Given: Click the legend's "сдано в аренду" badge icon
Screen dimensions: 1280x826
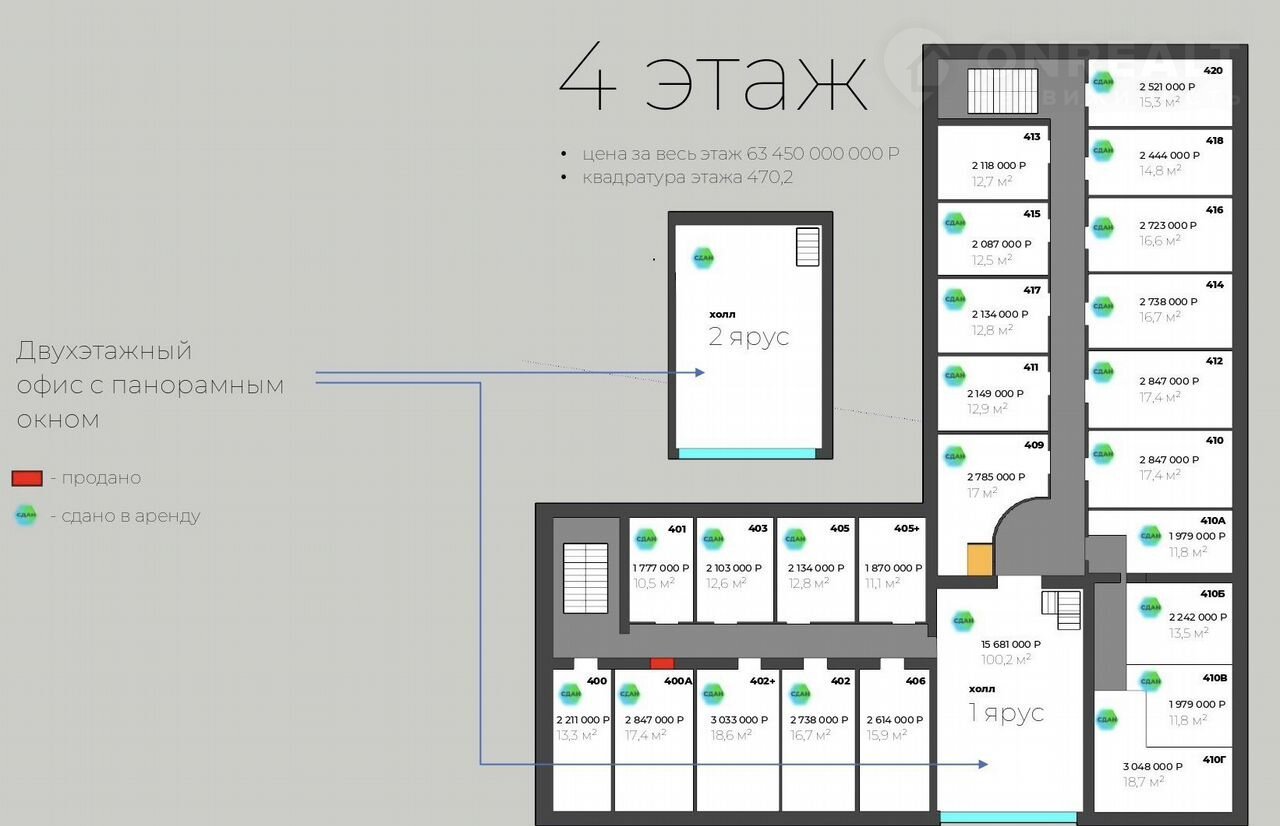Looking at the screenshot, I should [26, 516].
